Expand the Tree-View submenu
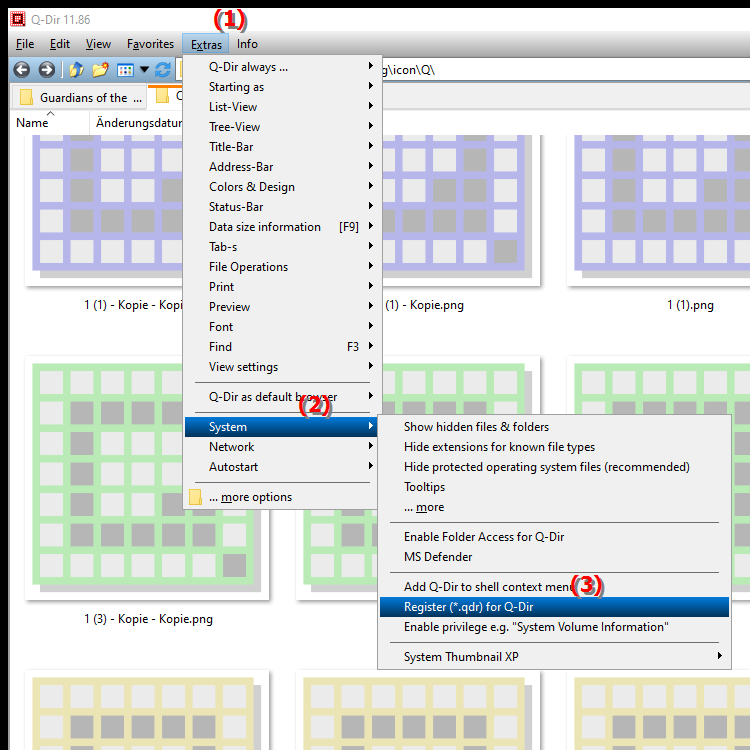This screenshot has width=750, height=750. click(x=281, y=127)
